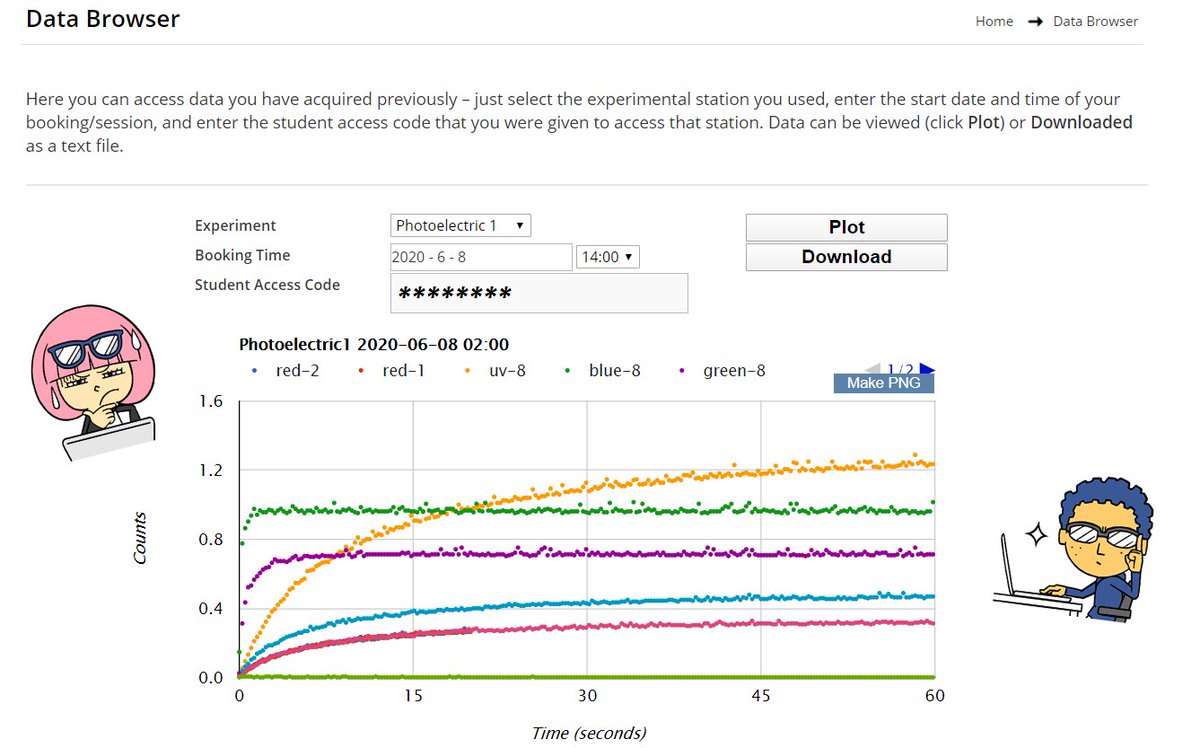This screenshot has width=1200, height=748.
Task: Open the Photoelectric 1 experiment dropdown
Action: click(459, 225)
